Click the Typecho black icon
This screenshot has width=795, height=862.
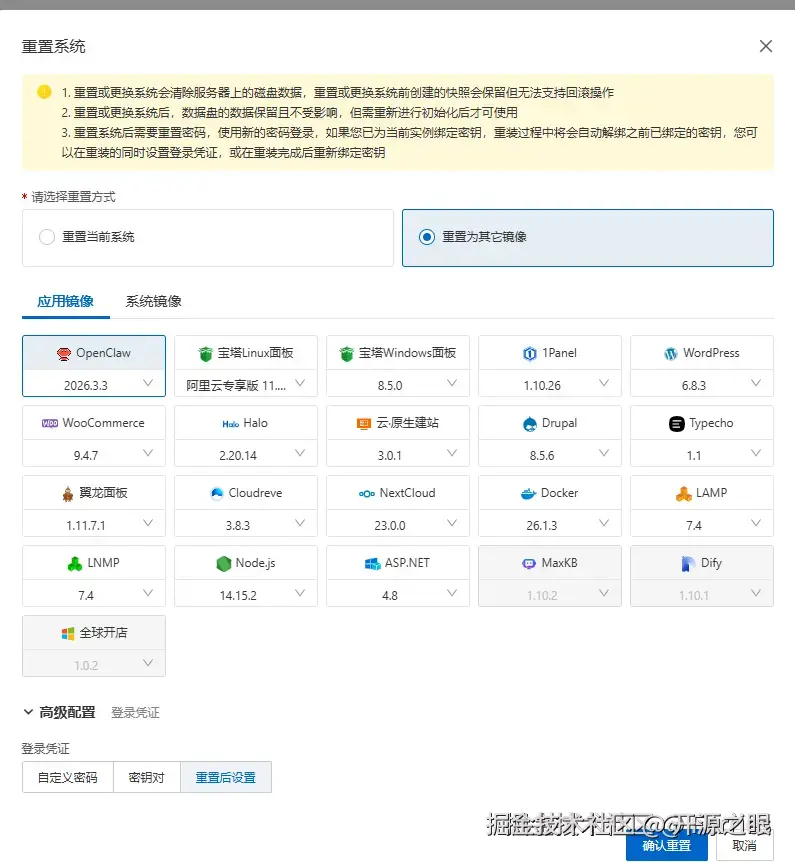pyautogui.click(x=677, y=424)
